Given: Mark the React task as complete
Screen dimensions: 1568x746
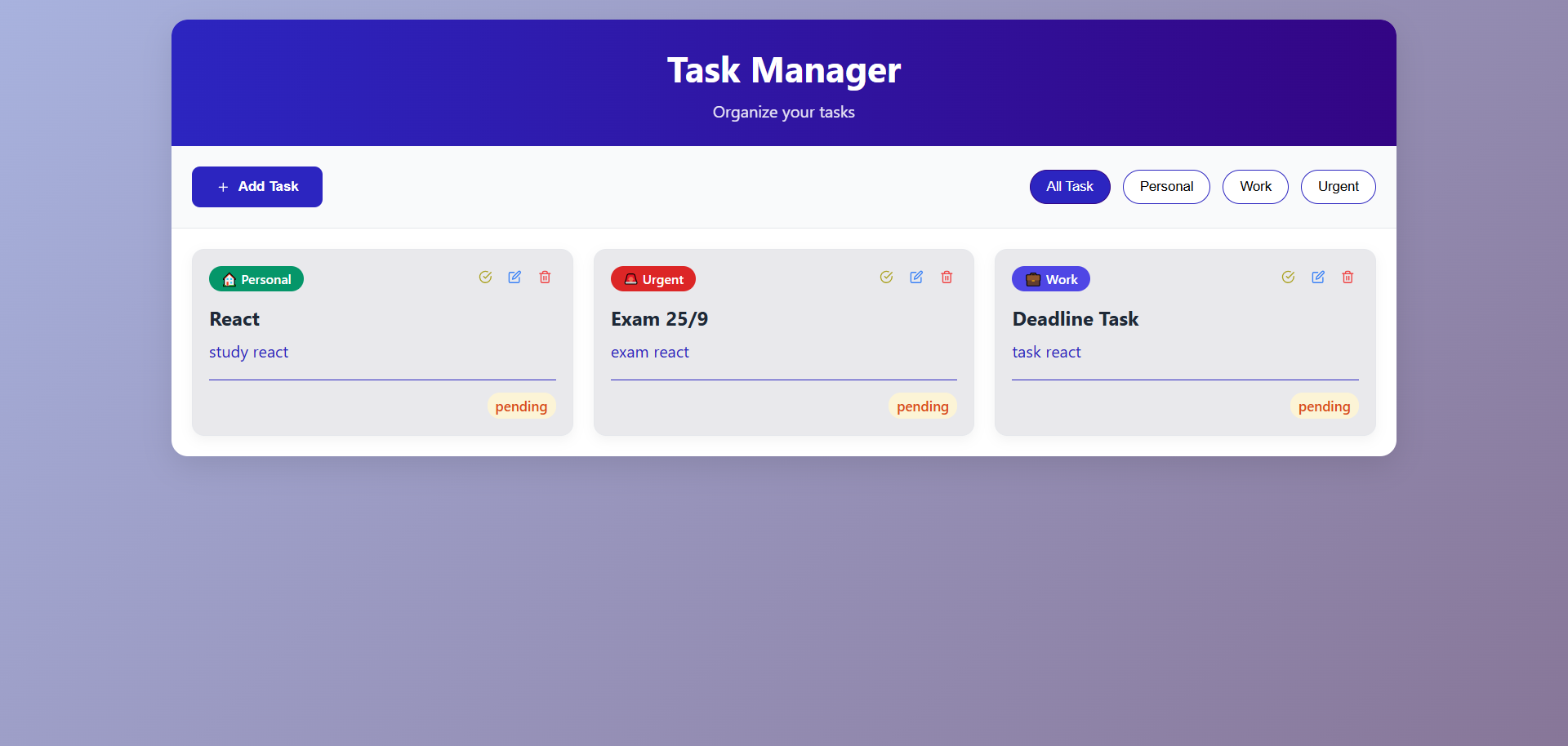Looking at the screenshot, I should point(485,278).
